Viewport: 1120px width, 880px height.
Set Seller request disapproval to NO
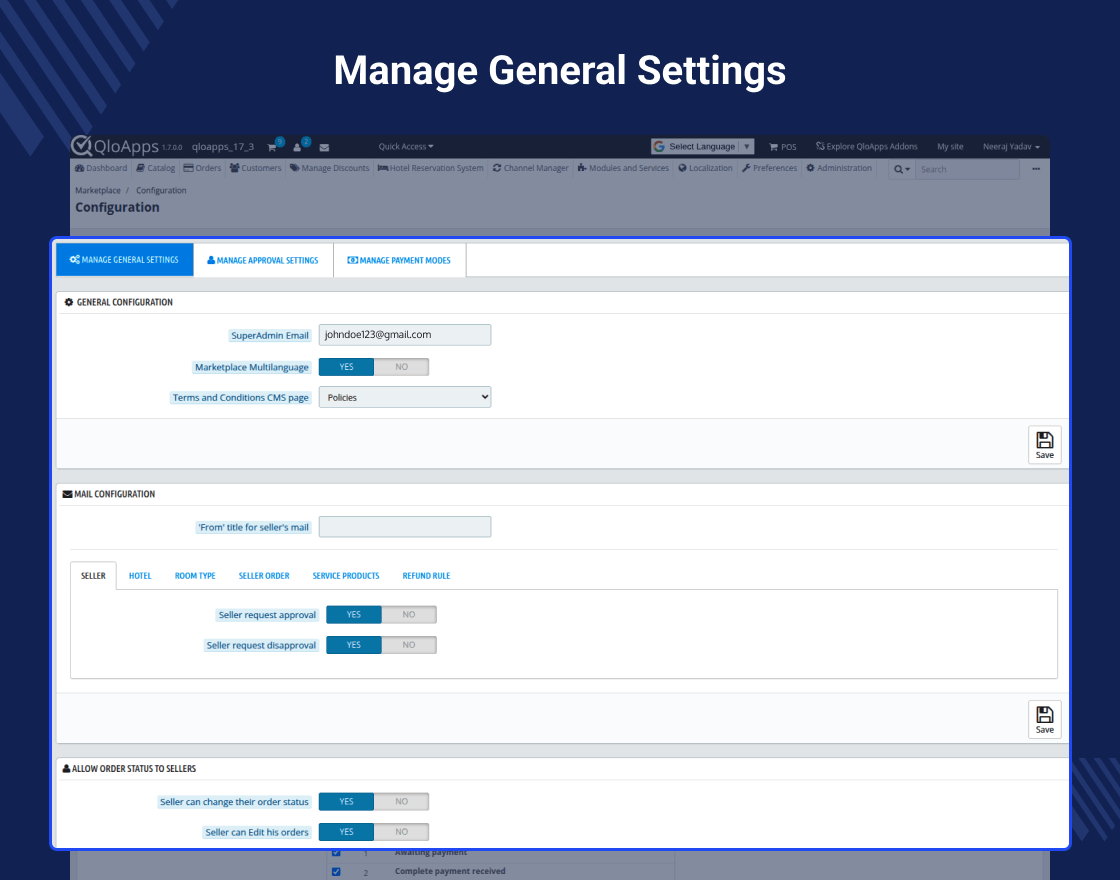[x=409, y=645]
